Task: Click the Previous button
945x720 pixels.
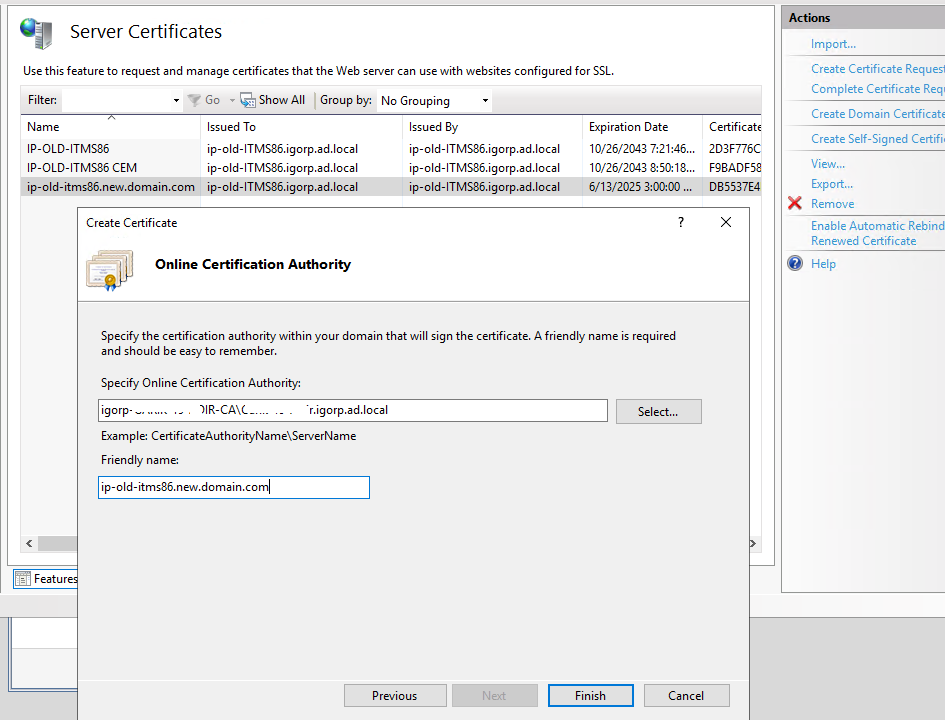Action: point(395,695)
